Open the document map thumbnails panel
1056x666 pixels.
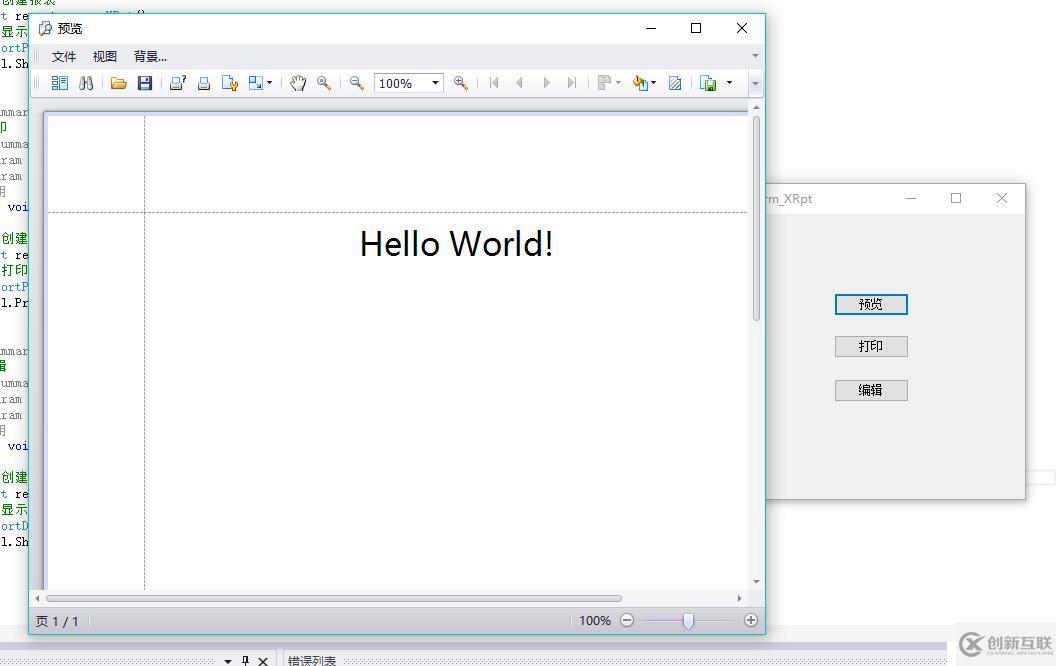[x=60, y=83]
